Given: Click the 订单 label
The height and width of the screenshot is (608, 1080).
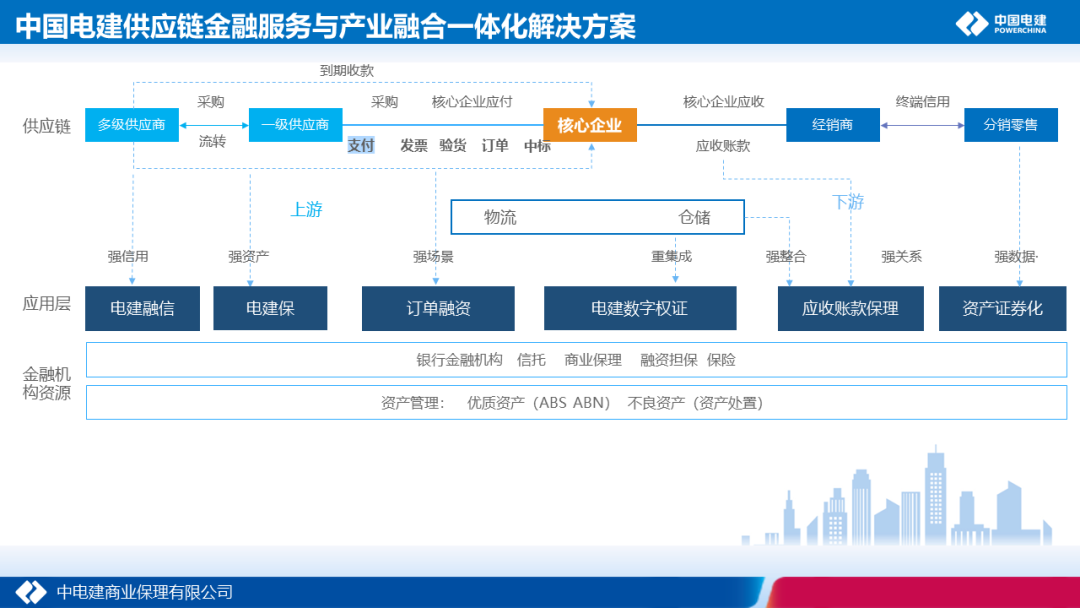Looking at the screenshot, I should pyautogui.click(x=495, y=145).
